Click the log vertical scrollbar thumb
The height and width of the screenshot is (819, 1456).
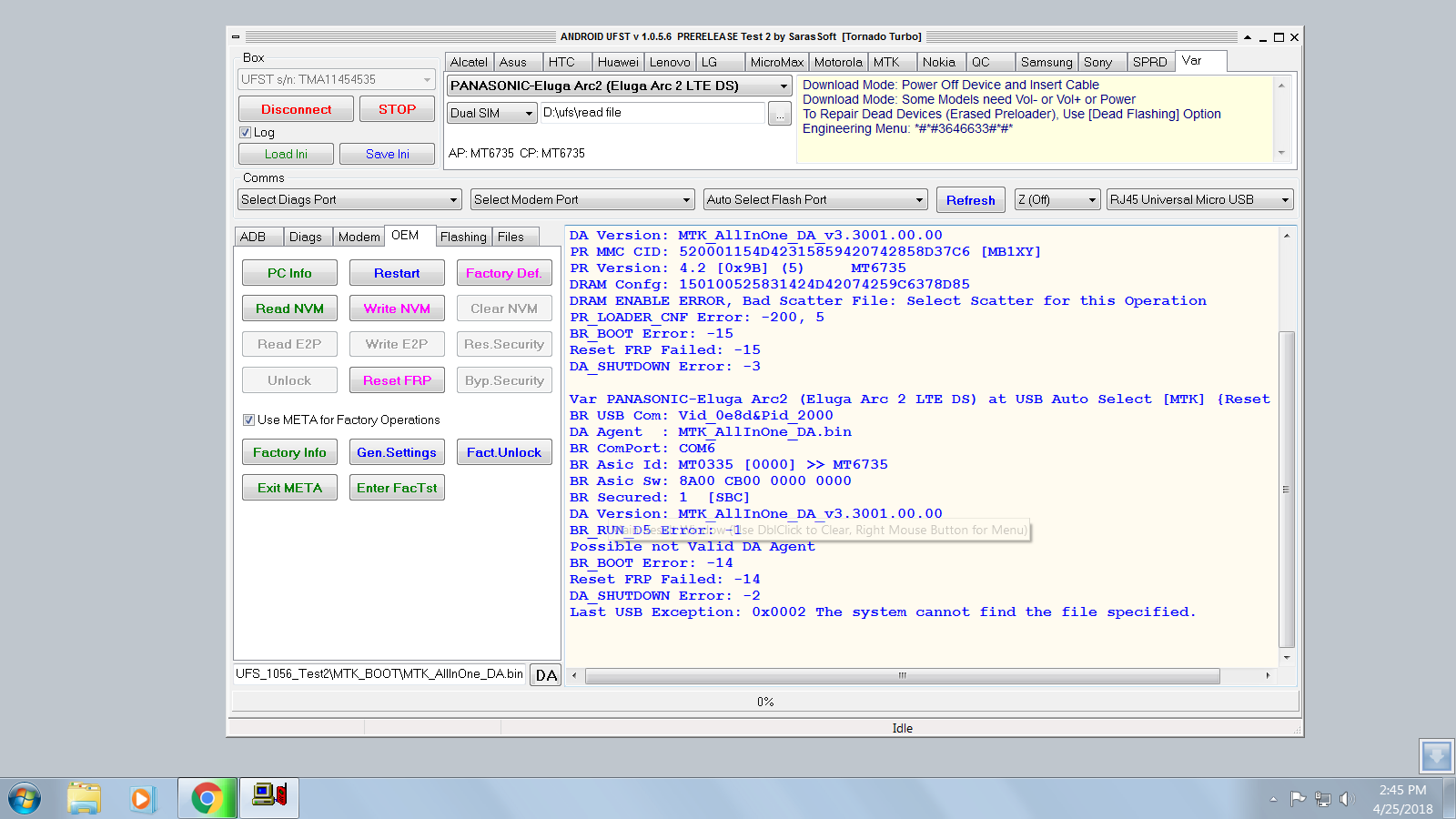tap(1286, 490)
